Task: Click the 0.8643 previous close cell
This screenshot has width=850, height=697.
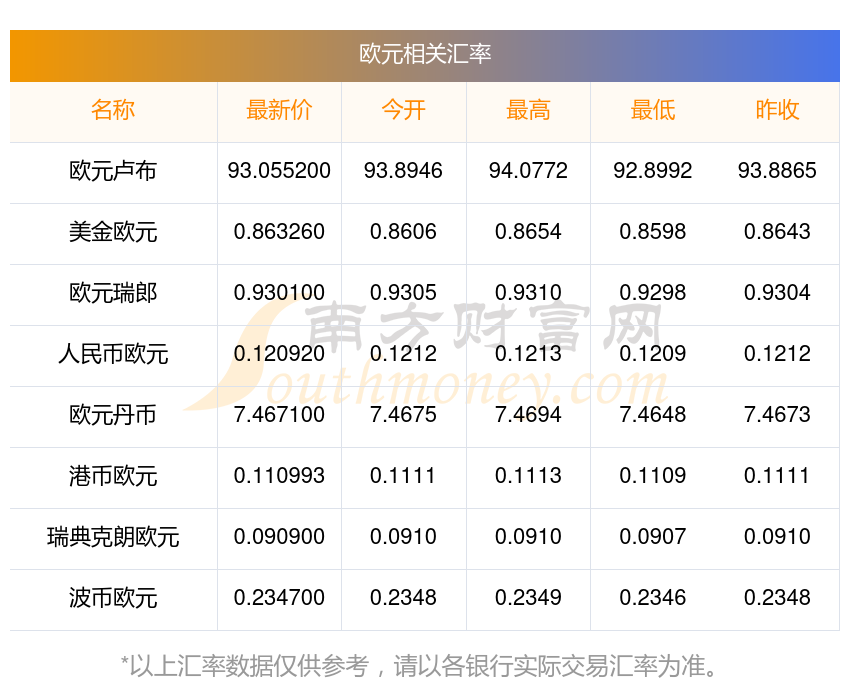Action: 777,232
